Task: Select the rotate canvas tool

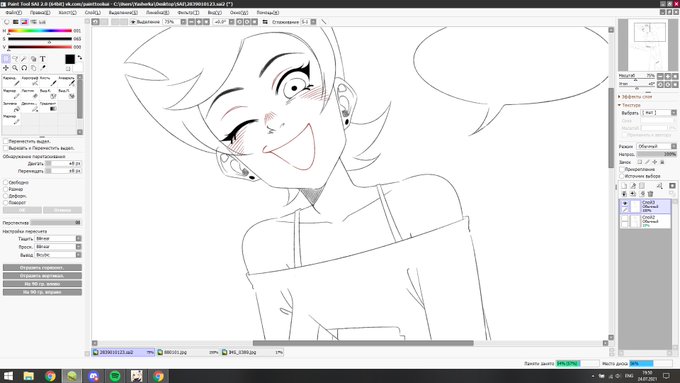Action: (24, 68)
